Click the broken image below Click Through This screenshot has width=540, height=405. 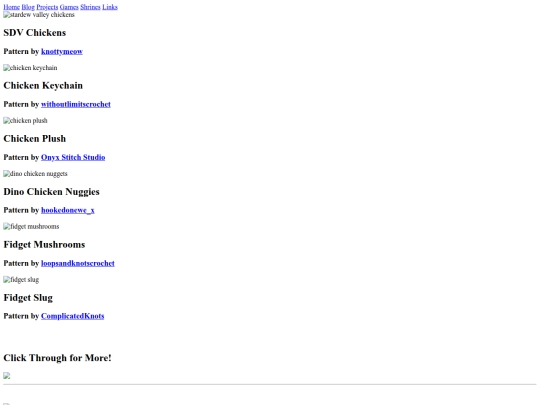coord(7,376)
